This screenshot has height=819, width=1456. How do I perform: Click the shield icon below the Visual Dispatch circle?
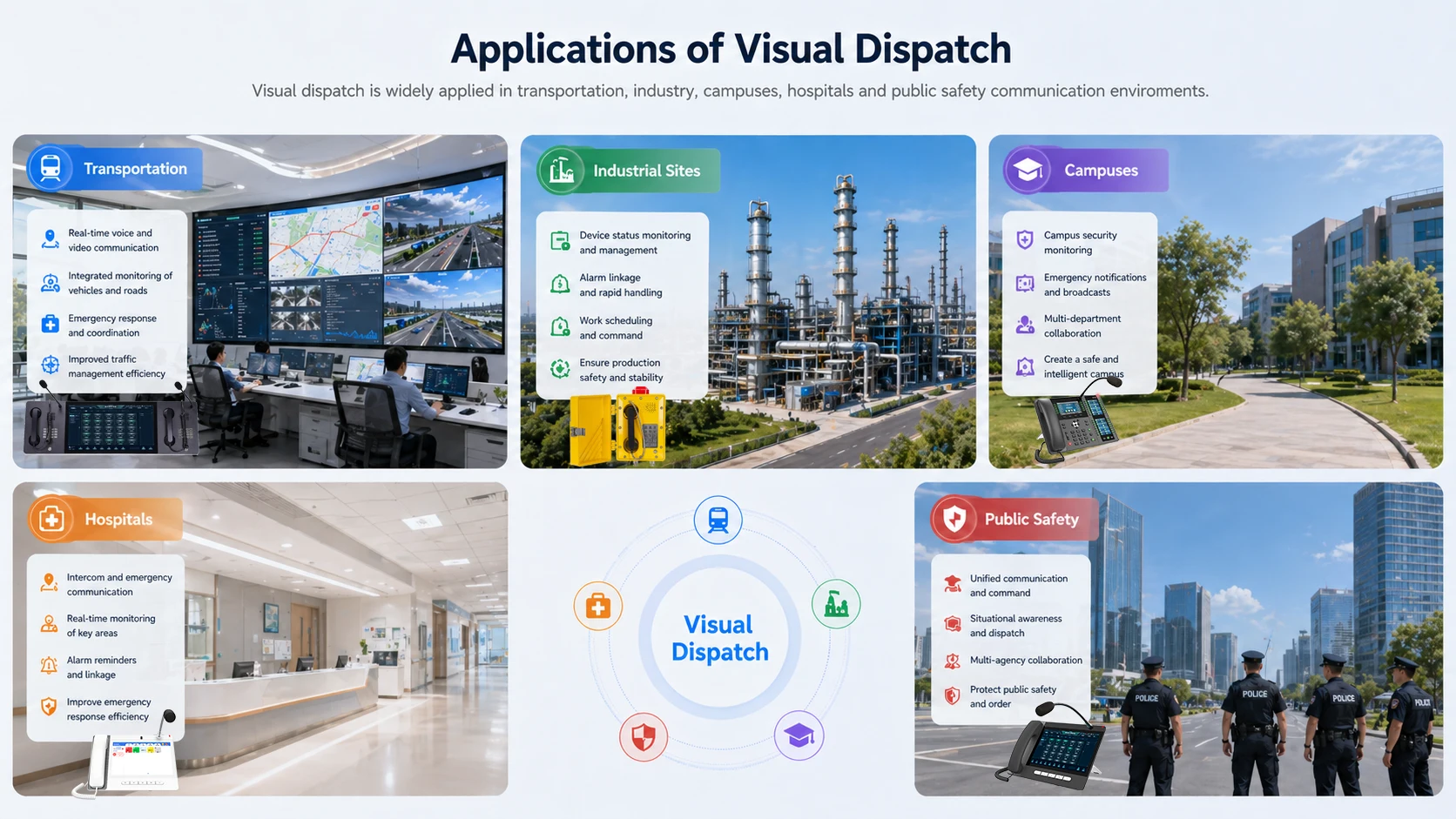tap(644, 735)
